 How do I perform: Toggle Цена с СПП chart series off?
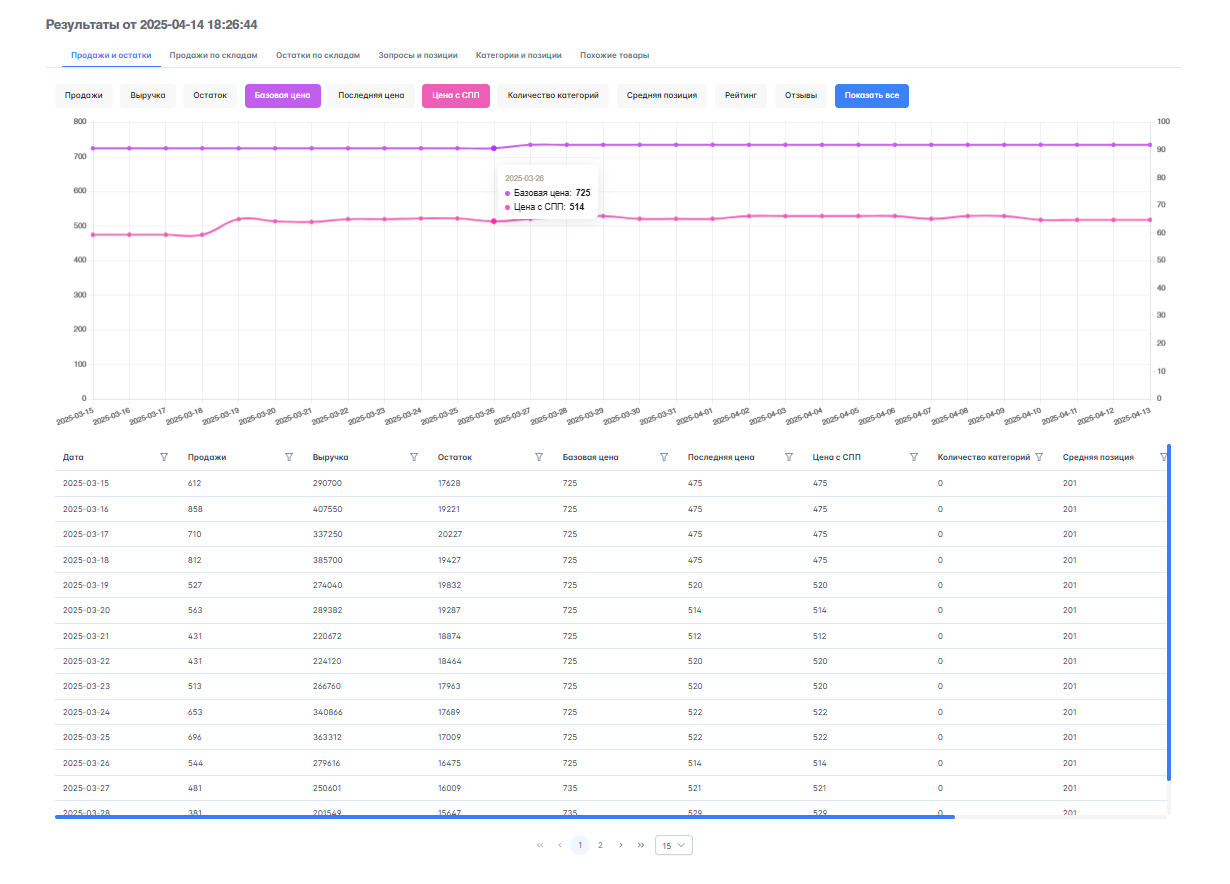[455, 96]
